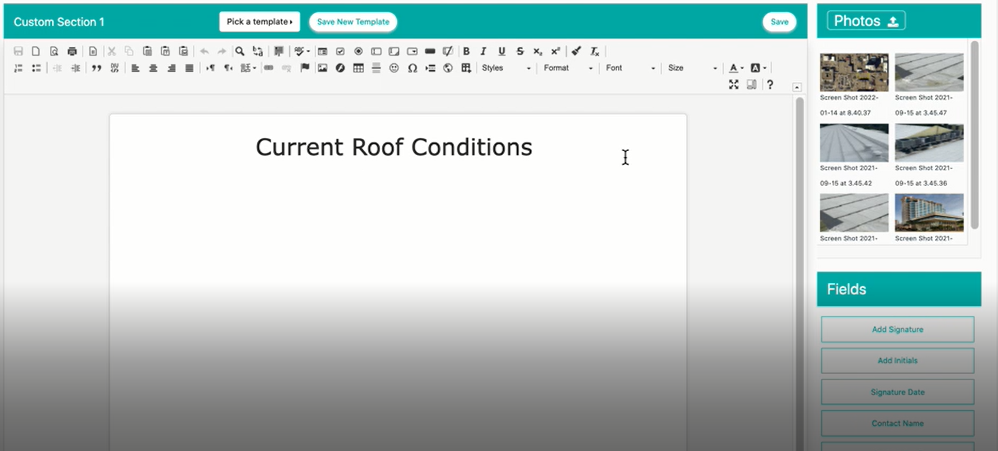
Task: Collapse the editor toolbar with the arrow
Action: [x=798, y=87]
